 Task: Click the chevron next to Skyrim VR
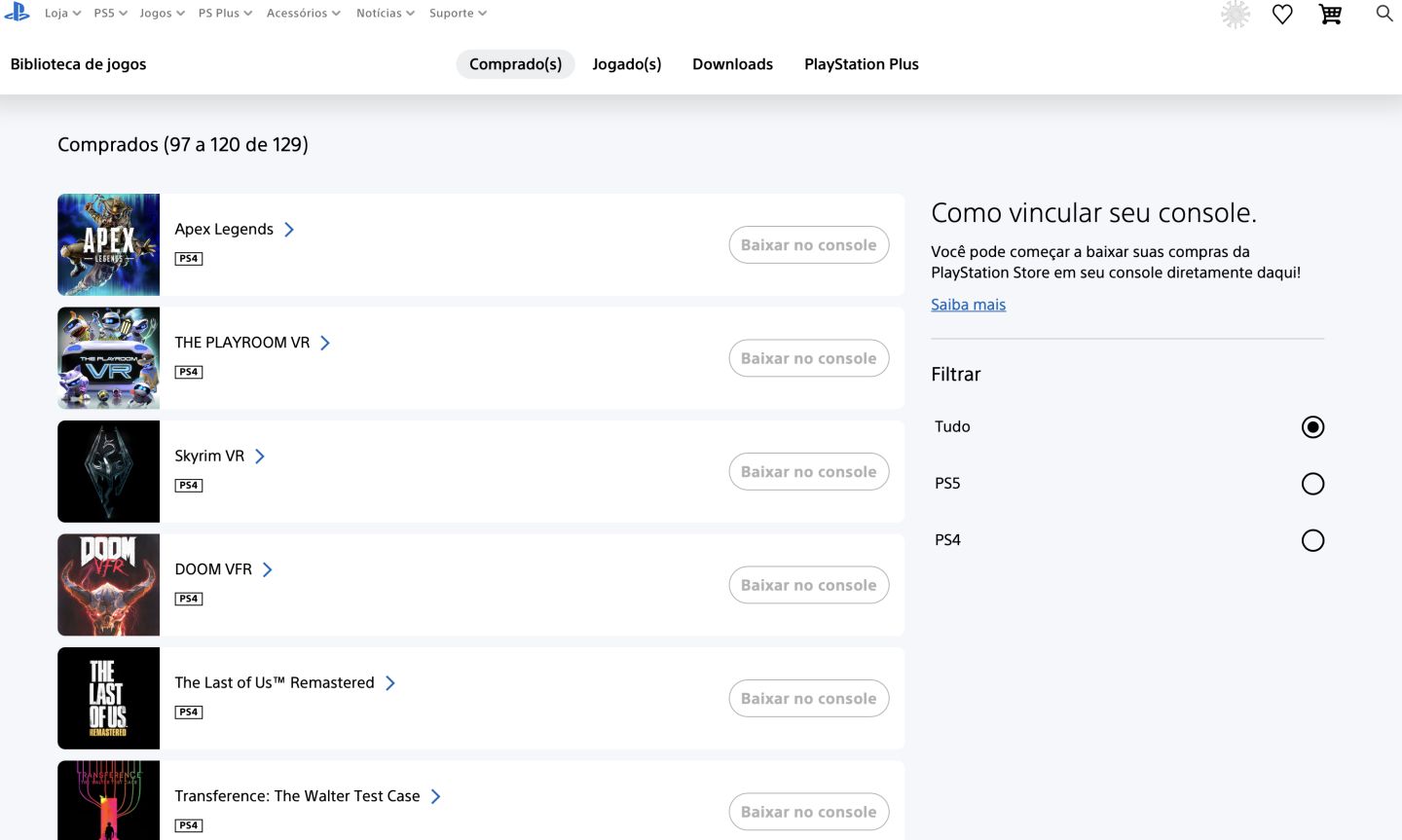point(260,457)
